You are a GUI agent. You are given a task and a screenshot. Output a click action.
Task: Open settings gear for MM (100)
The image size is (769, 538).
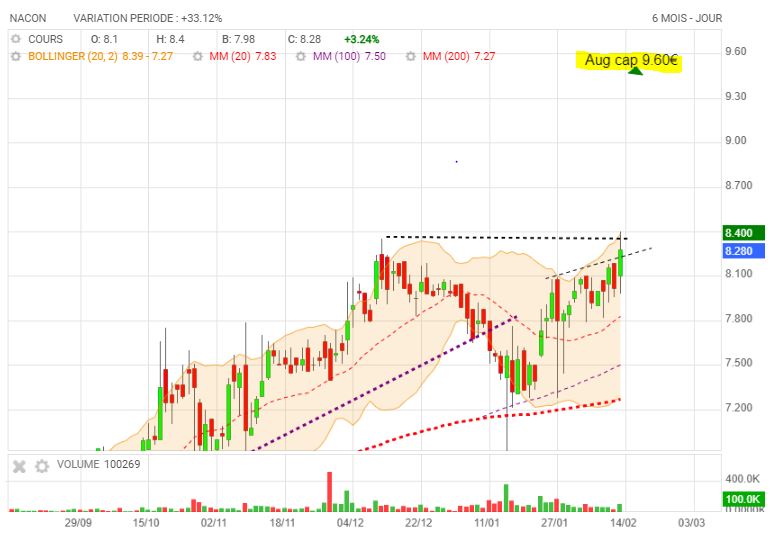point(301,56)
